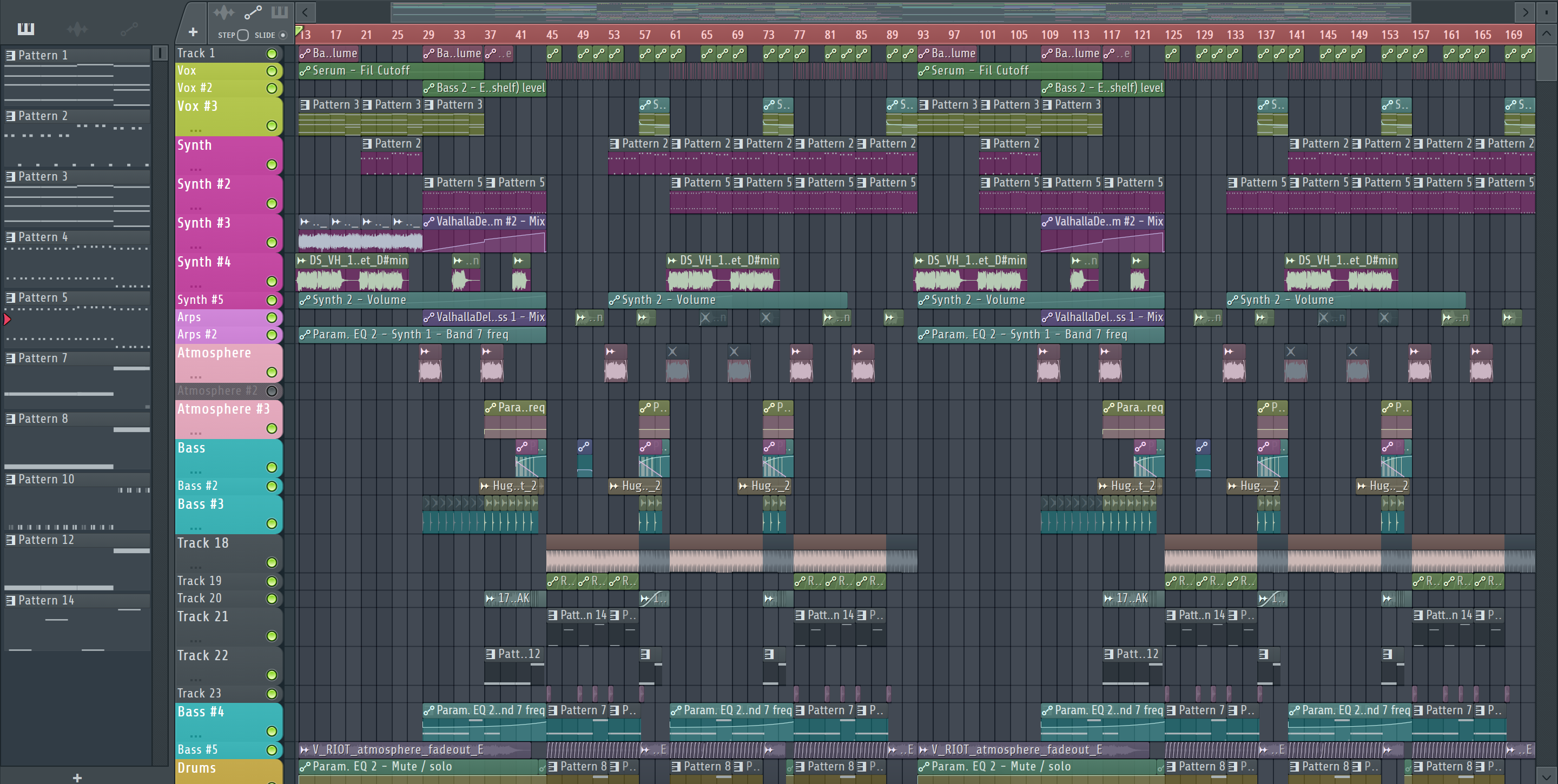The image size is (1558, 784).
Task: Mute the Bass #5 track
Action: (x=272, y=750)
